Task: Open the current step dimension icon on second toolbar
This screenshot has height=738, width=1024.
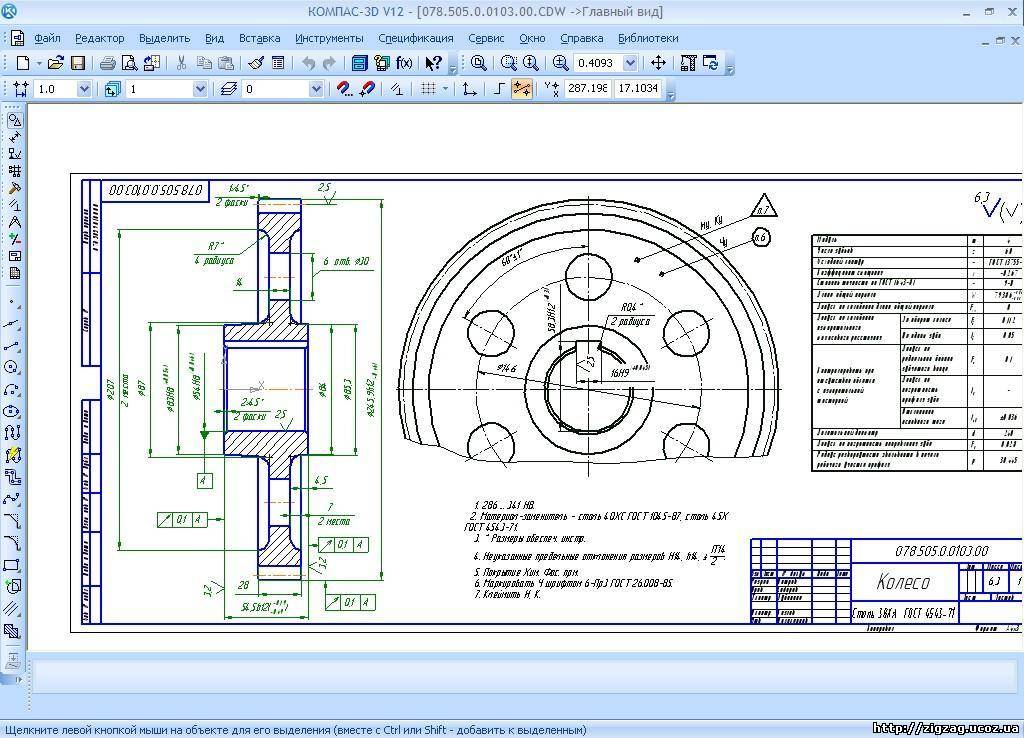Action: pyautogui.click(x=20, y=88)
